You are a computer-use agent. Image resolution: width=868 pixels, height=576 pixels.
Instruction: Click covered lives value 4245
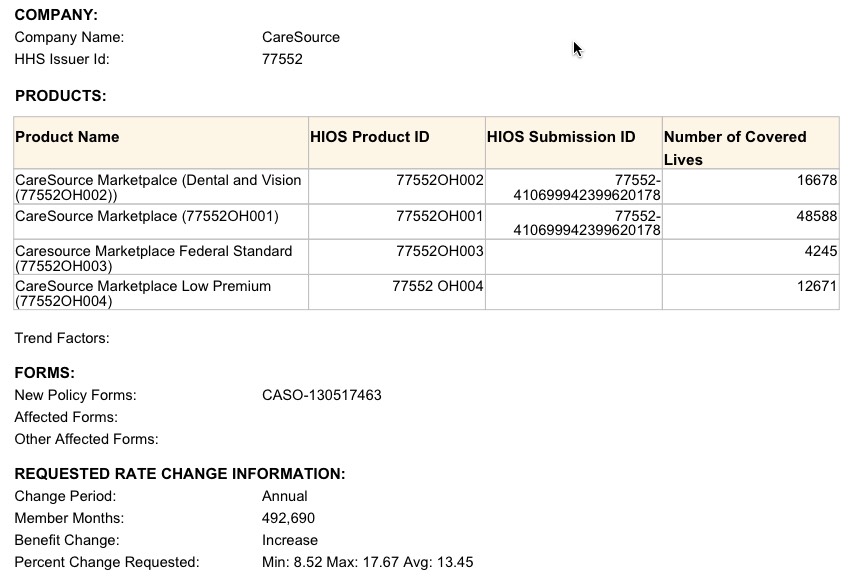tap(820, 251)
